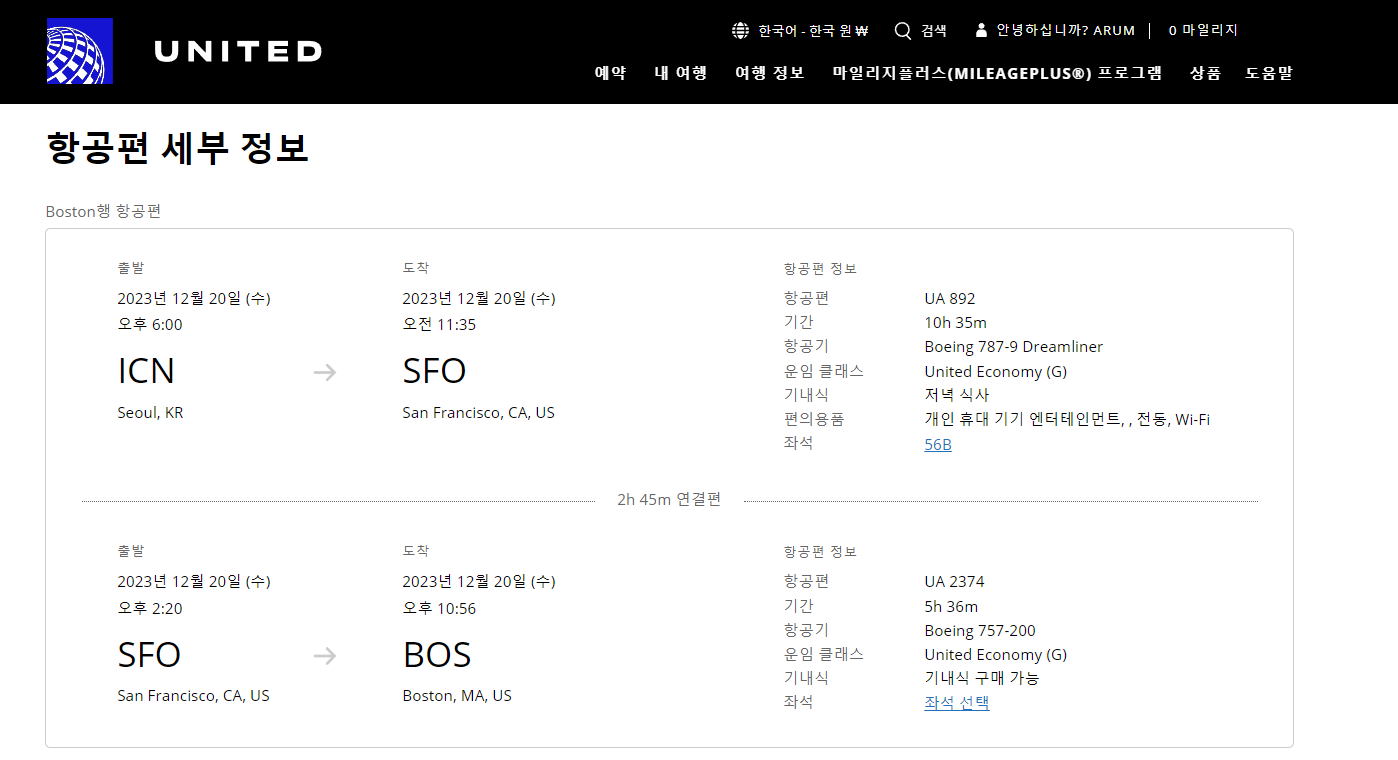This screenshot has height=760, width=1398.
Task: Click the person account icon
Action: (981, 30)
